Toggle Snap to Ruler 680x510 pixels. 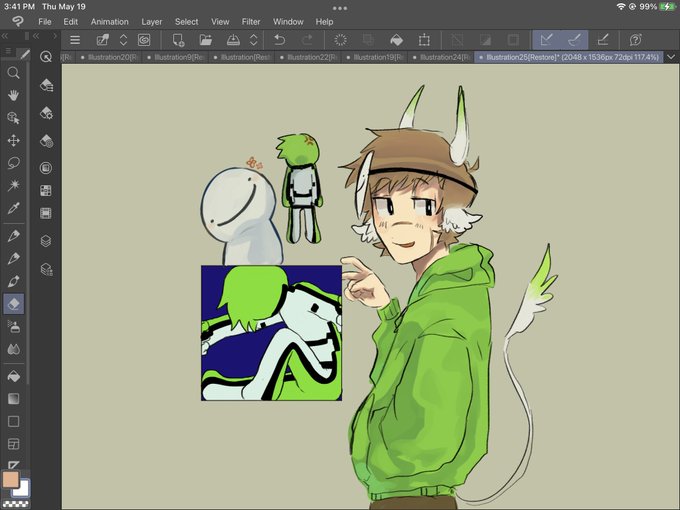(x=546, y=40)
